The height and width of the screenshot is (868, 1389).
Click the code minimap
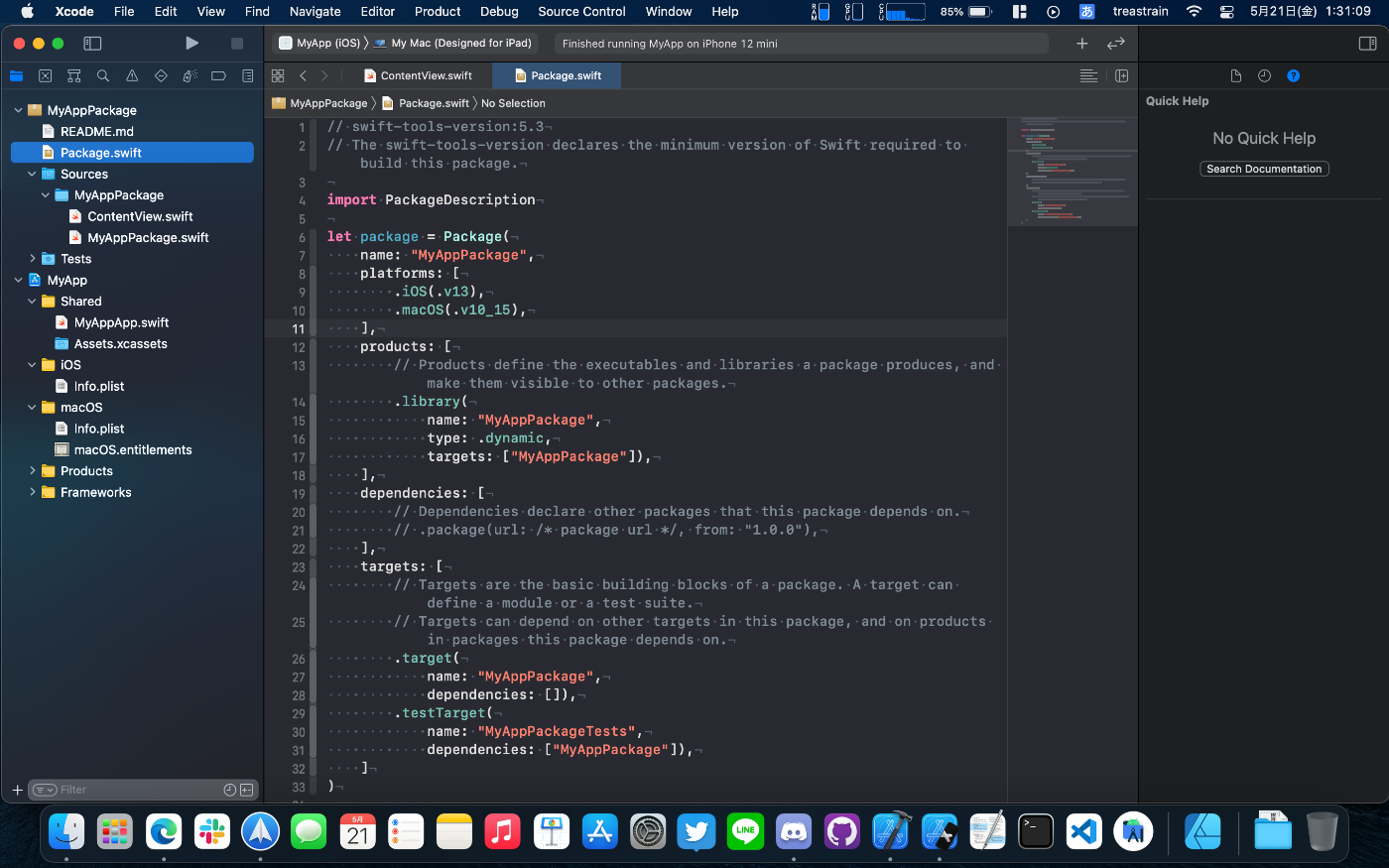1072,171
